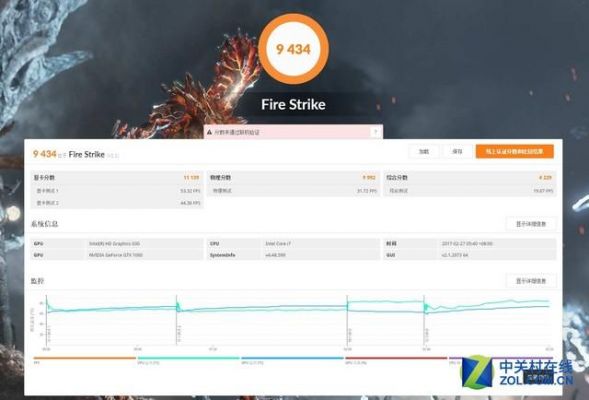Click the GPU row showing Intel(R) HD Graphics 630

pos(117,244)
